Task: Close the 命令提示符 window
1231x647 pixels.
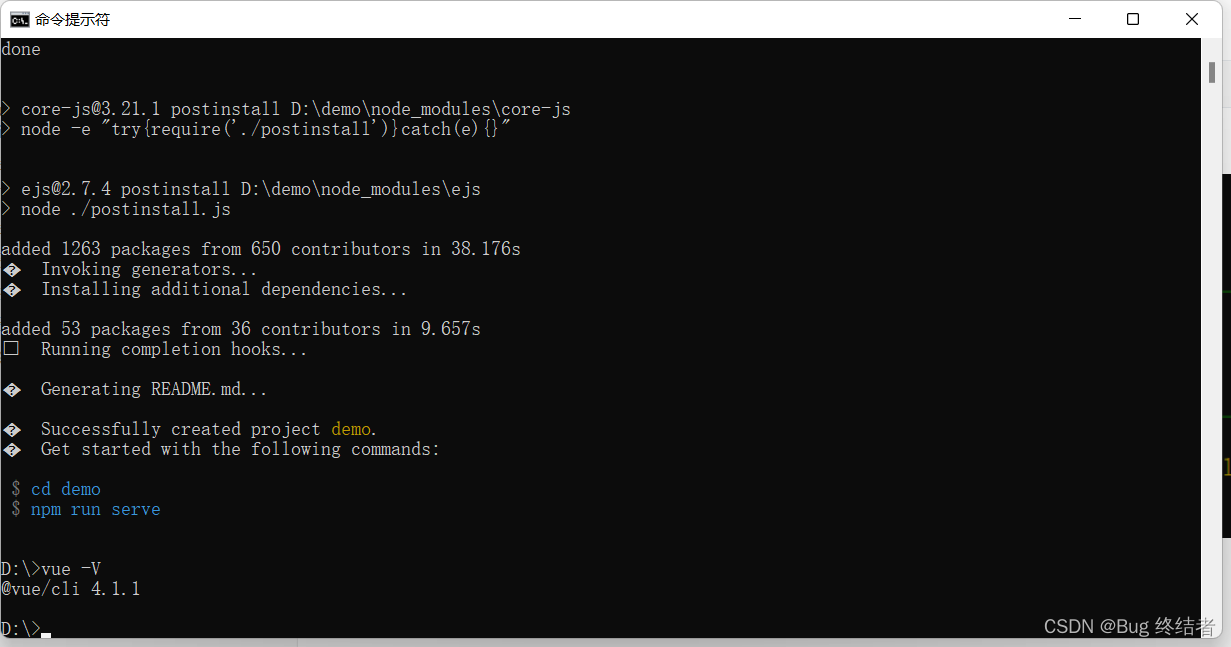Action: [1192, 19]
